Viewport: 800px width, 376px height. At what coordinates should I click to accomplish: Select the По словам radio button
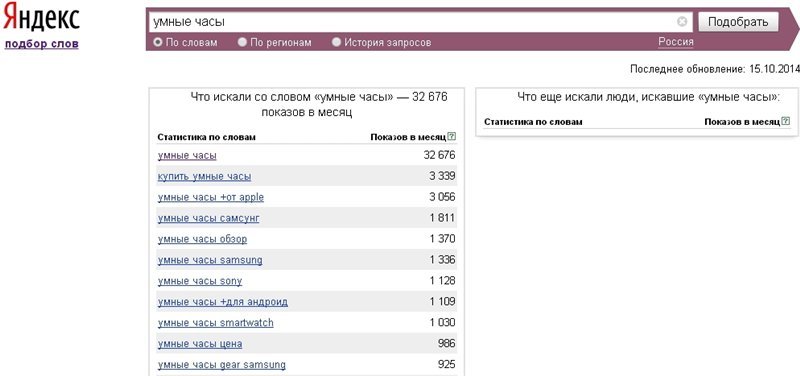(158, 42)
